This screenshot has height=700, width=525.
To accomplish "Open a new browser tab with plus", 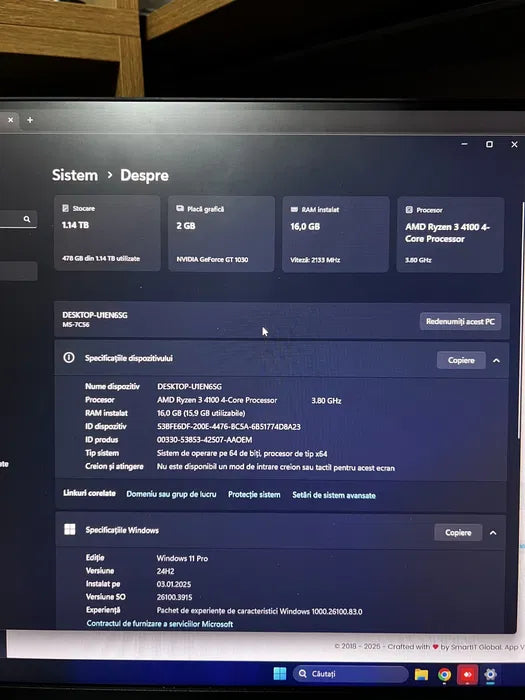I will (x=30, y=120).
